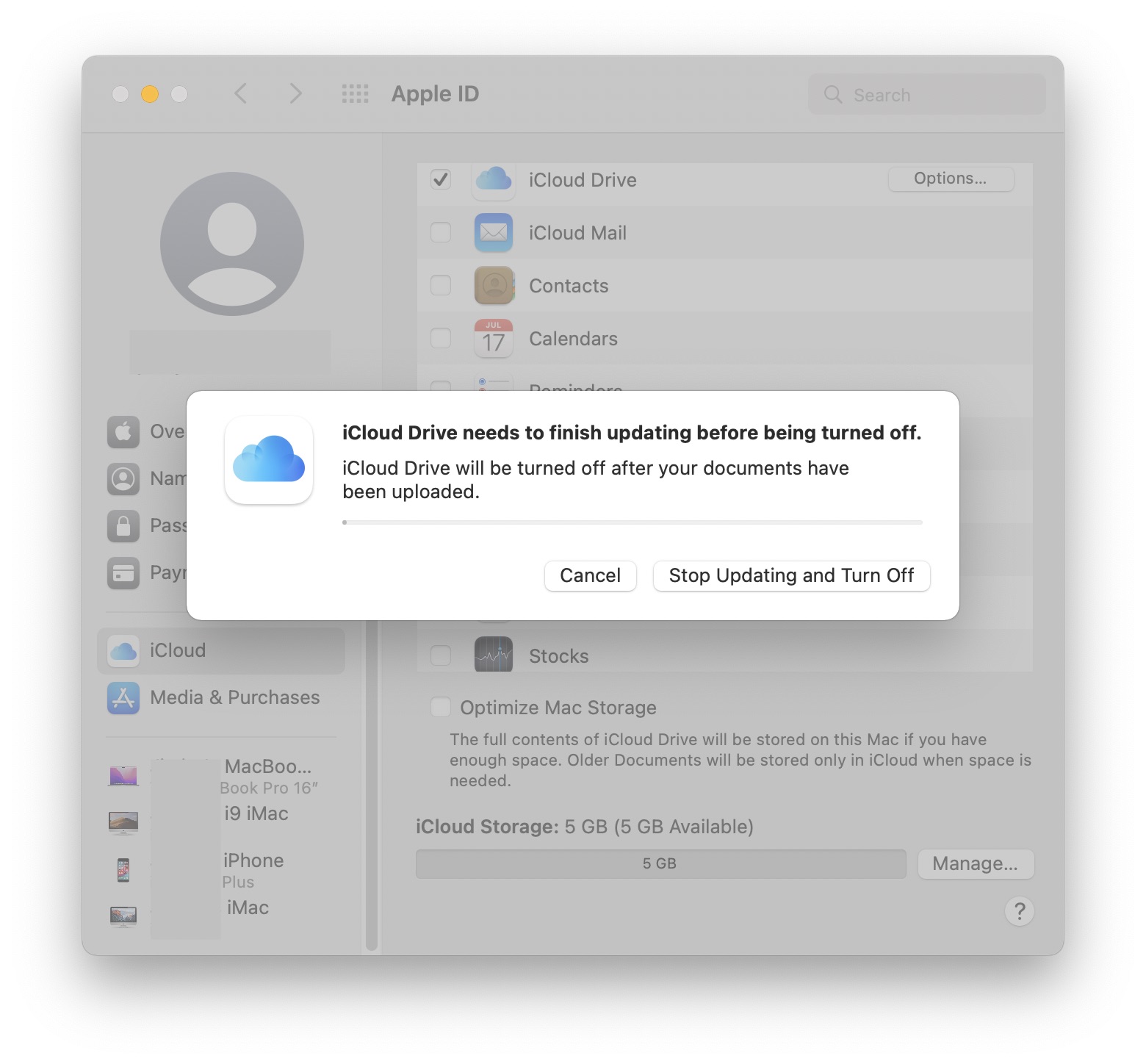Click the Apple ID window title
The image size is (1146, 1064).
pos(435,94)
